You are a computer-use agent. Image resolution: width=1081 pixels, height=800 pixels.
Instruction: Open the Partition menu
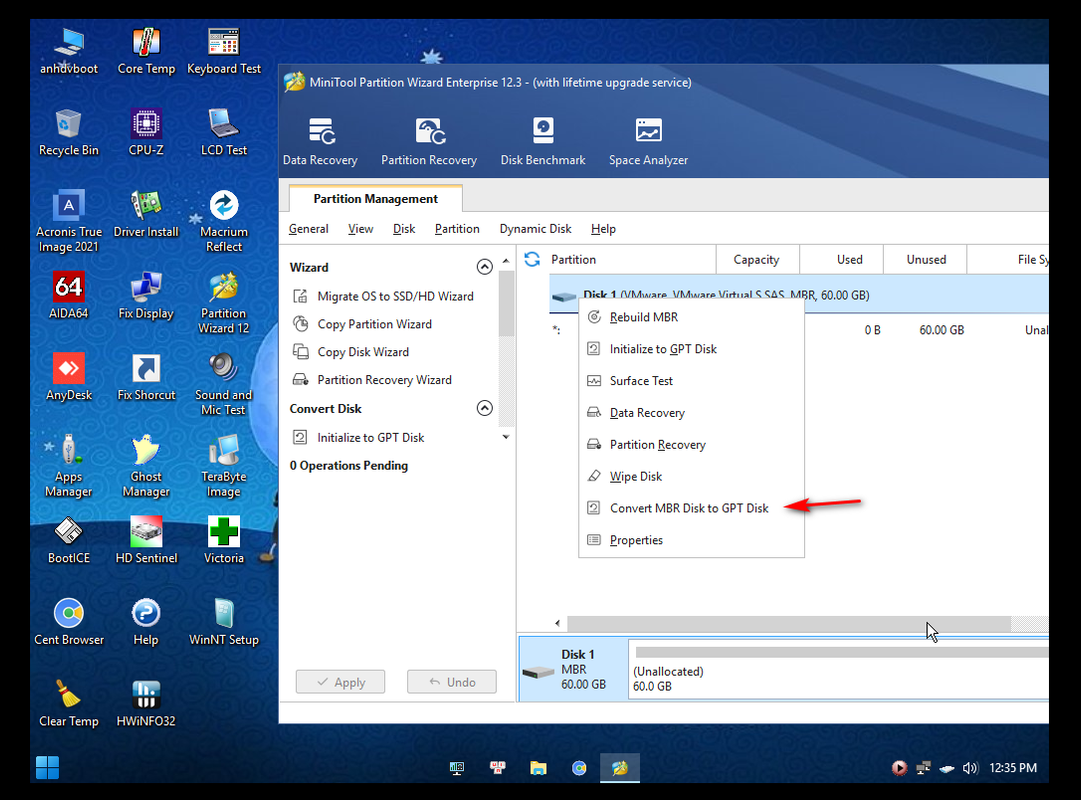(457, 229)
